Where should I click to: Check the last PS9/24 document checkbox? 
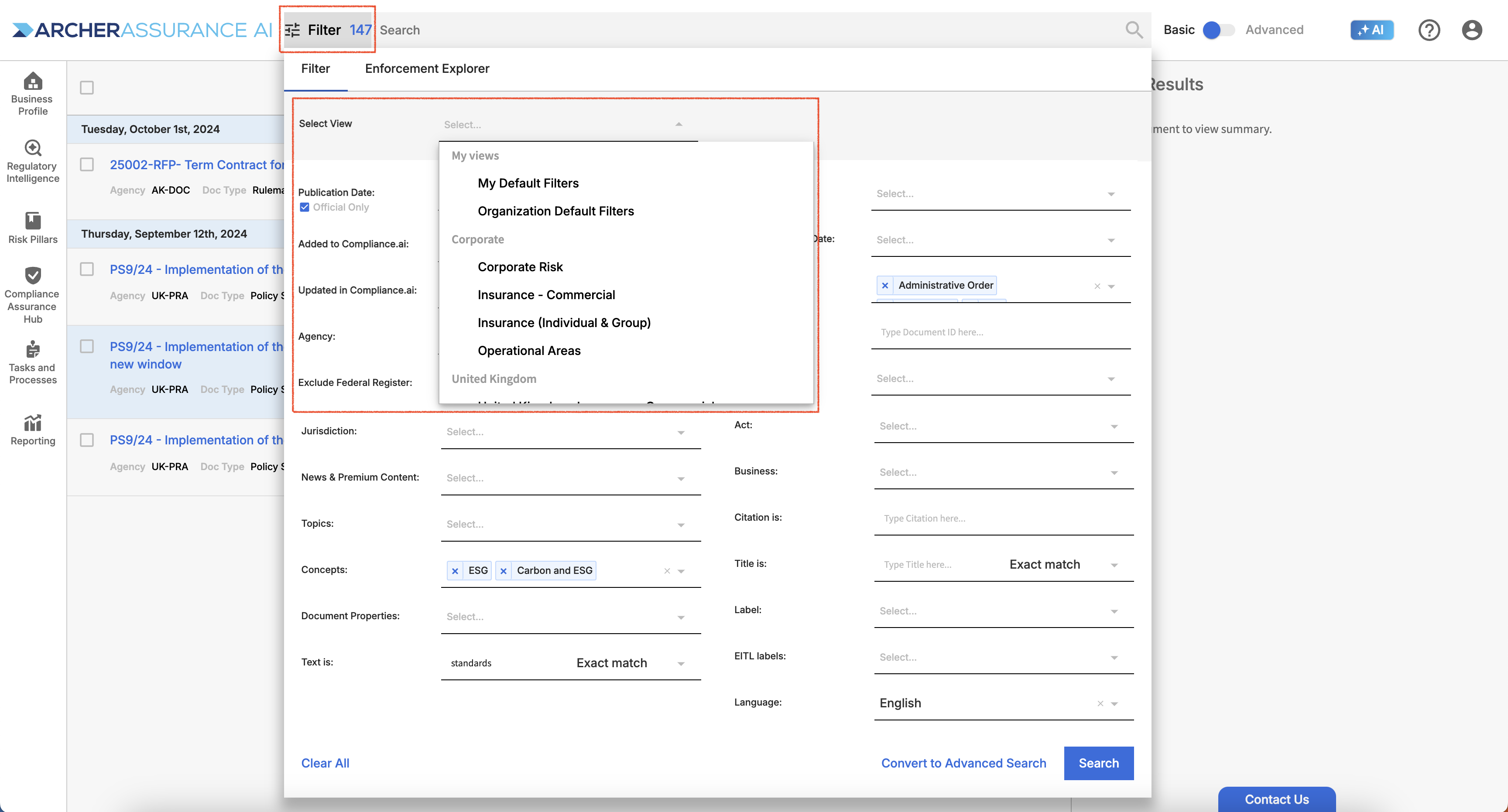pyautogui.click(x=87, y=440)
